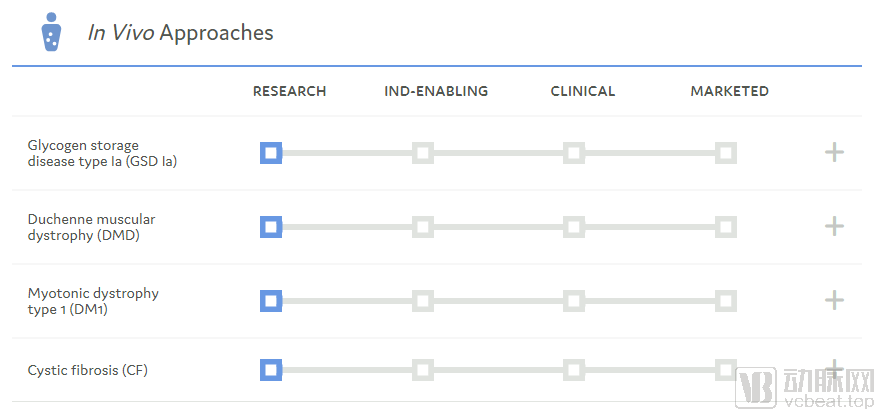Expand the Cystic fibrosis row plus icon
The image size is (884, 419).
pyautogui.click(x=834, y=365)
